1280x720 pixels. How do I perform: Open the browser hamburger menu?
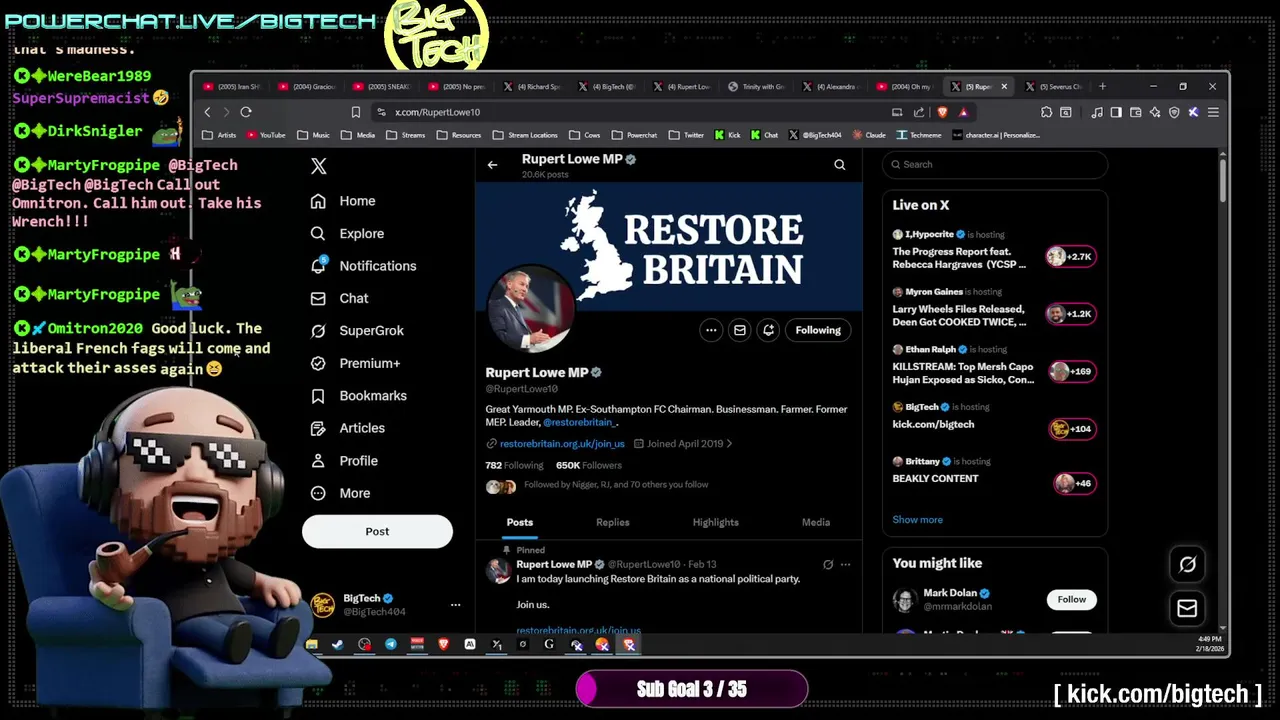pyautogui.click(x=1213, y=112)
